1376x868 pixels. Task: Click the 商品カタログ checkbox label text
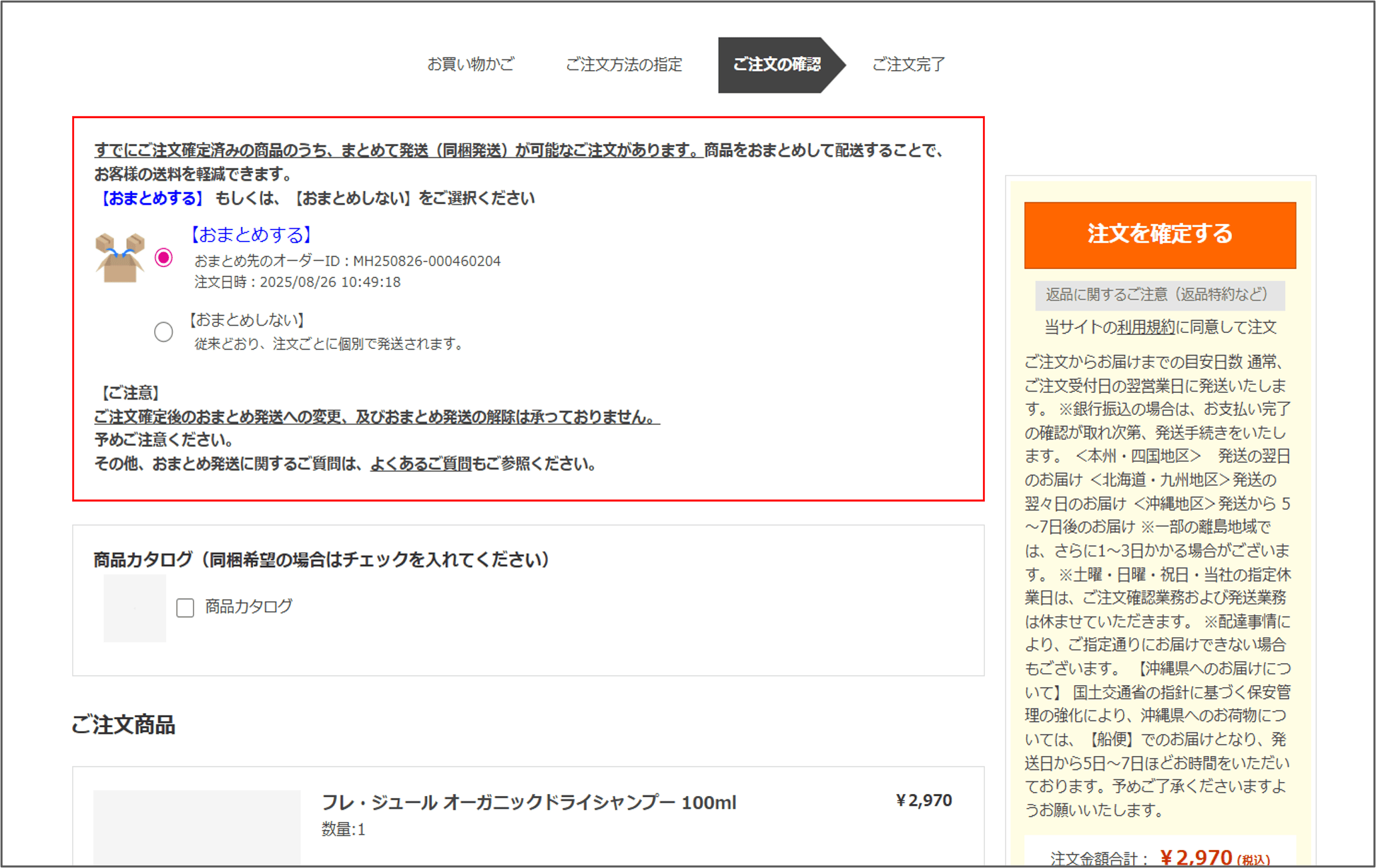[248, 606]
